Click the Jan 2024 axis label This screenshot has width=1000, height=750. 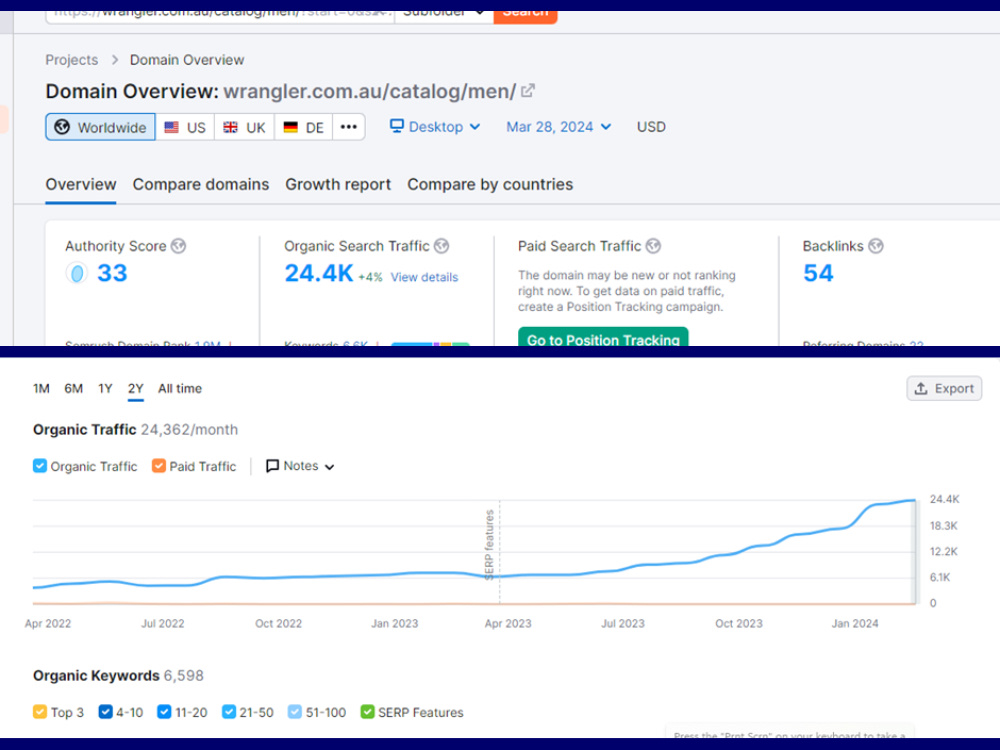pyautogui.click(x=855, y=623)
